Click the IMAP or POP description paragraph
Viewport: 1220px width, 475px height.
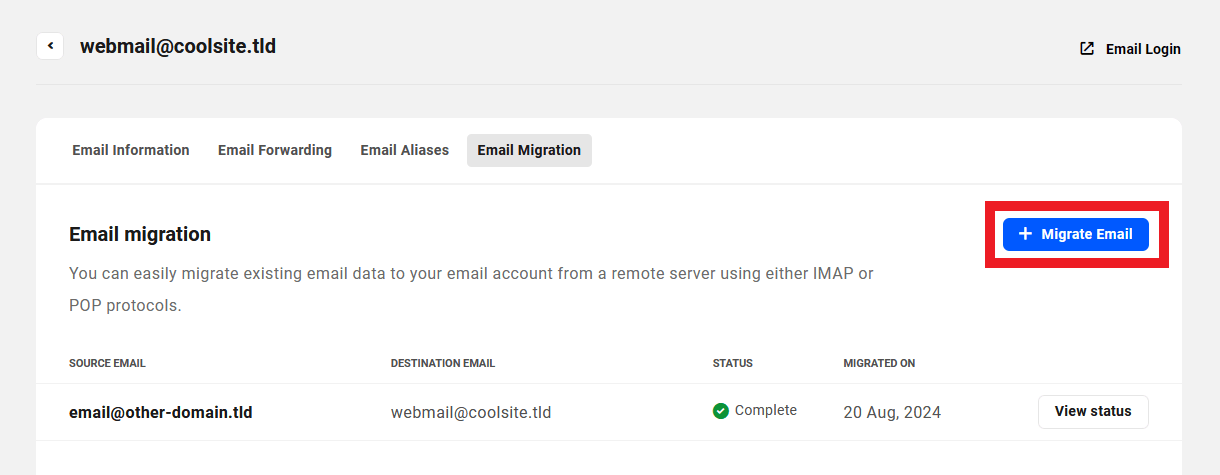471,289
